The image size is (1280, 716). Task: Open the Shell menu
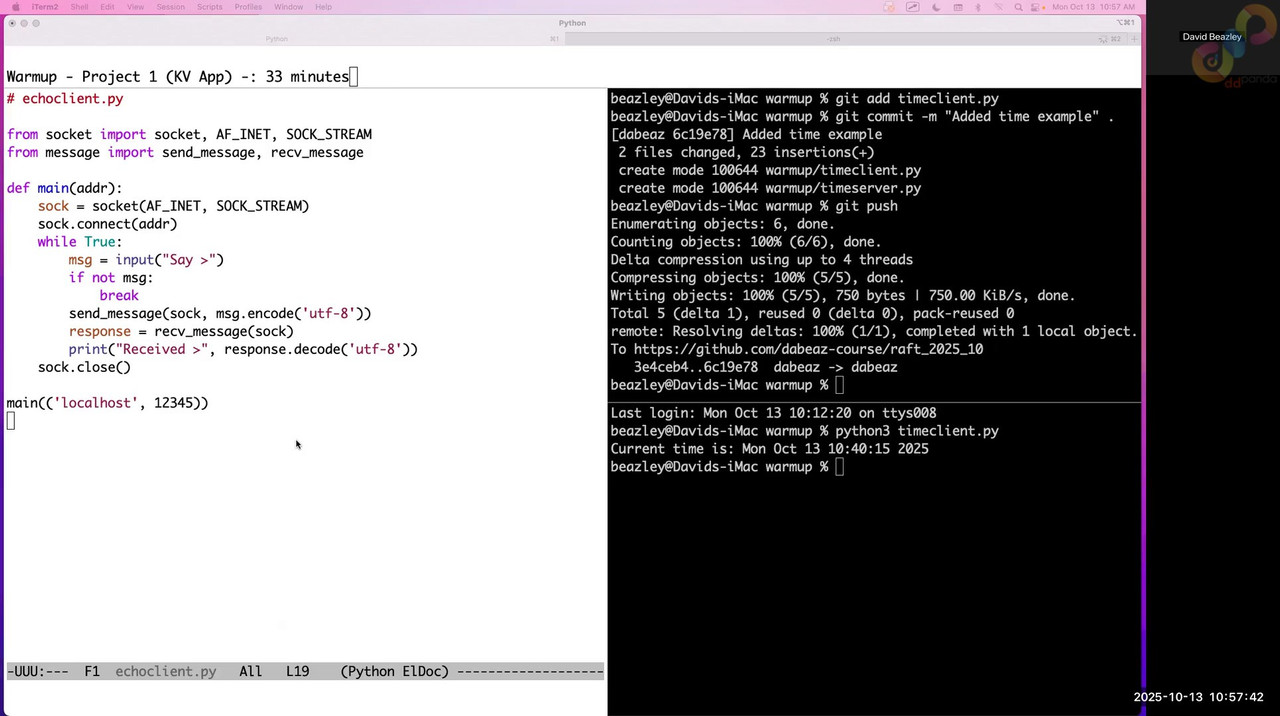click(79, 7)
